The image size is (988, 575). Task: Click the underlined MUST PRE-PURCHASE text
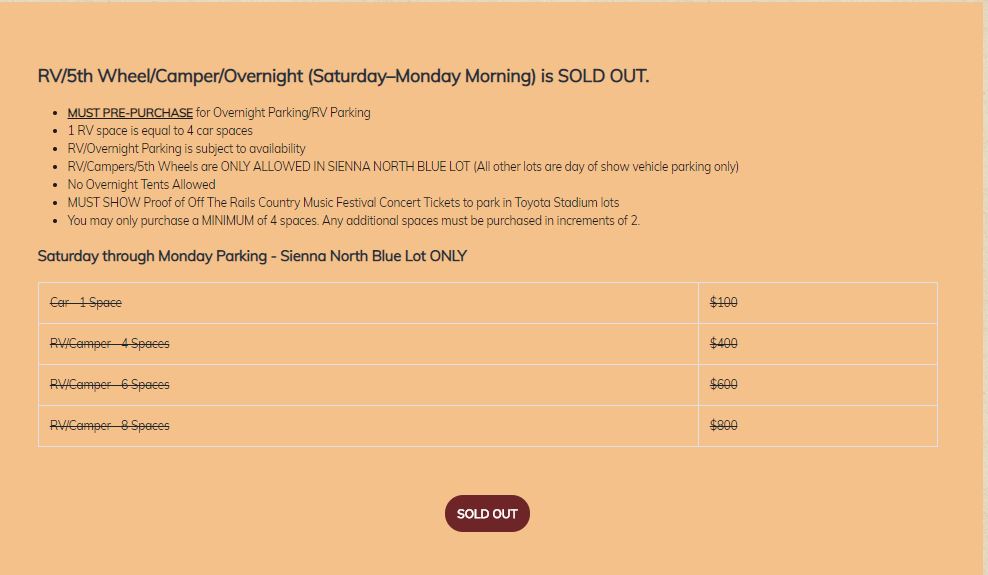(x=130, y=113)
